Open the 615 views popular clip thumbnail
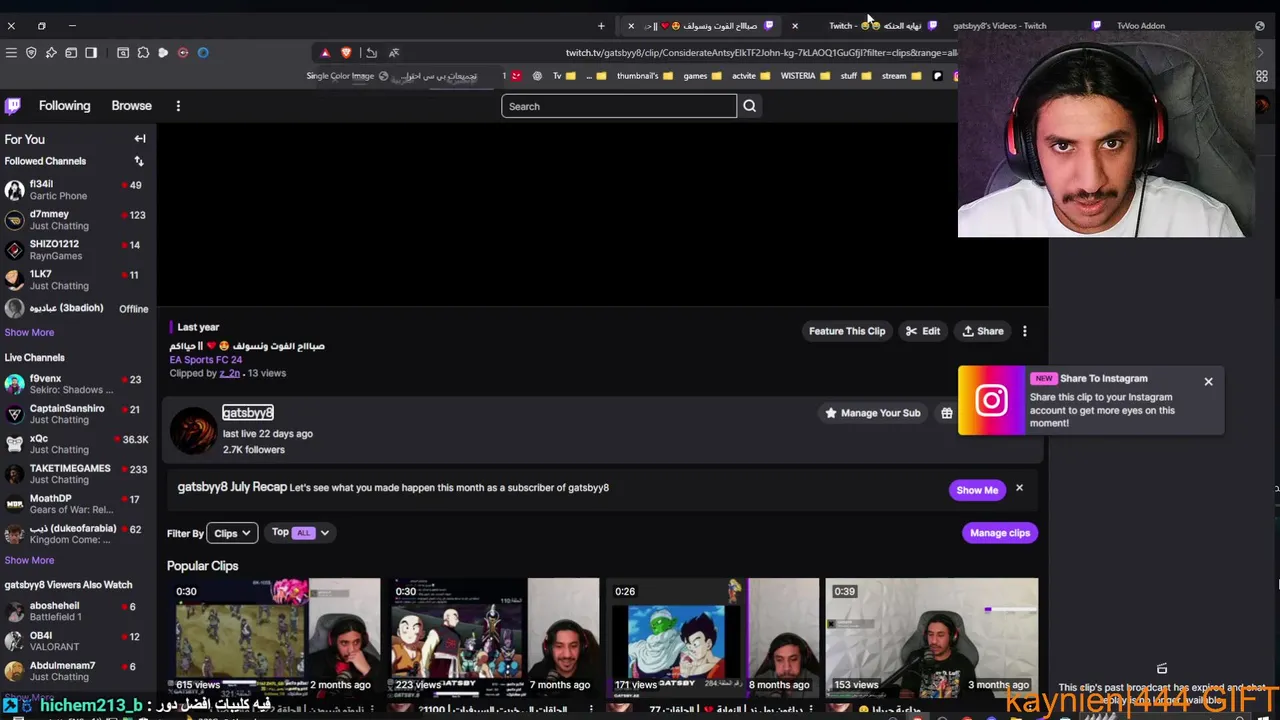 pyautogui.click(x=274, y=636)
